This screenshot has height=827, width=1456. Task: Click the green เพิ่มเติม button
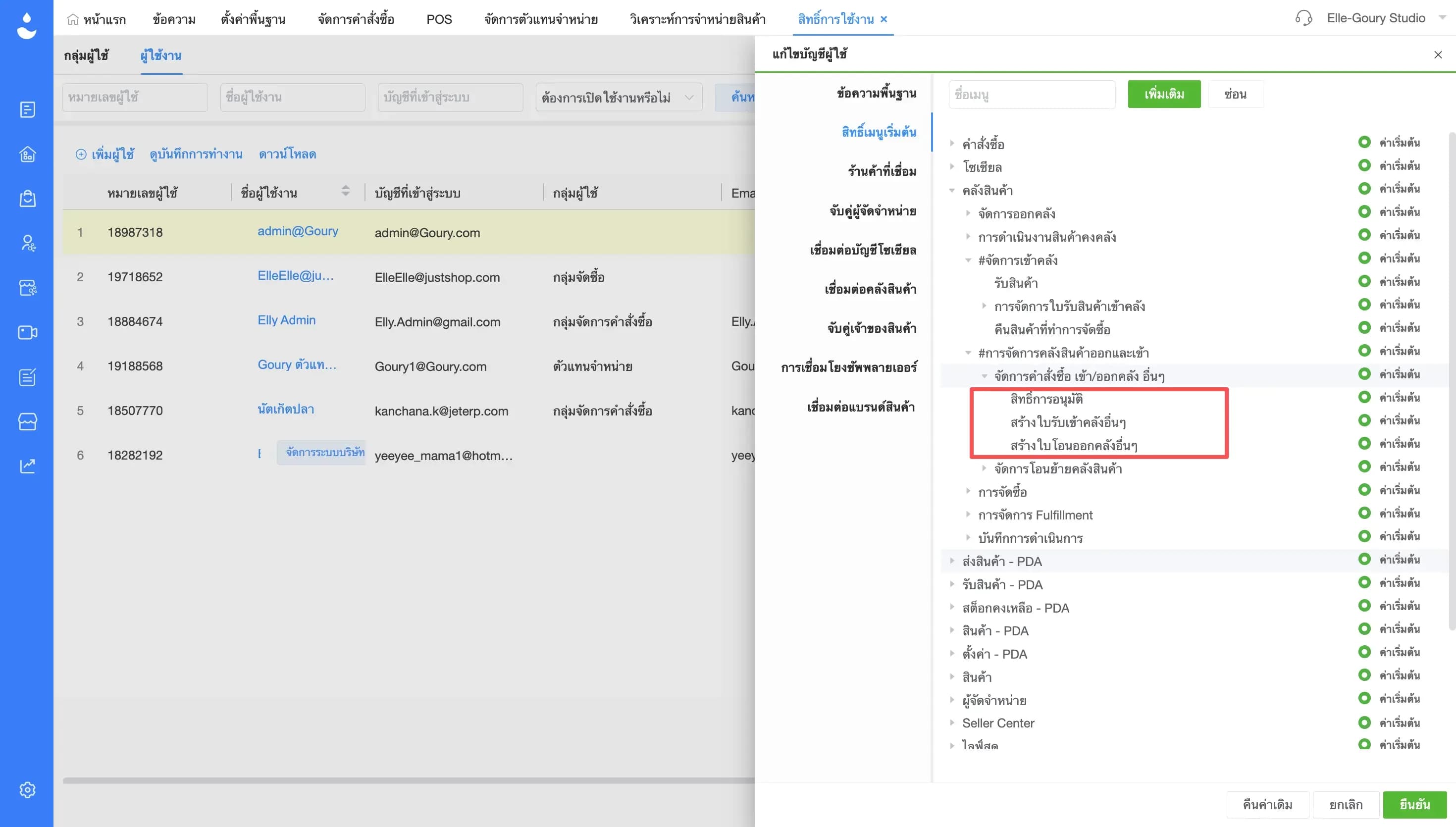[x=1164, y=94]
